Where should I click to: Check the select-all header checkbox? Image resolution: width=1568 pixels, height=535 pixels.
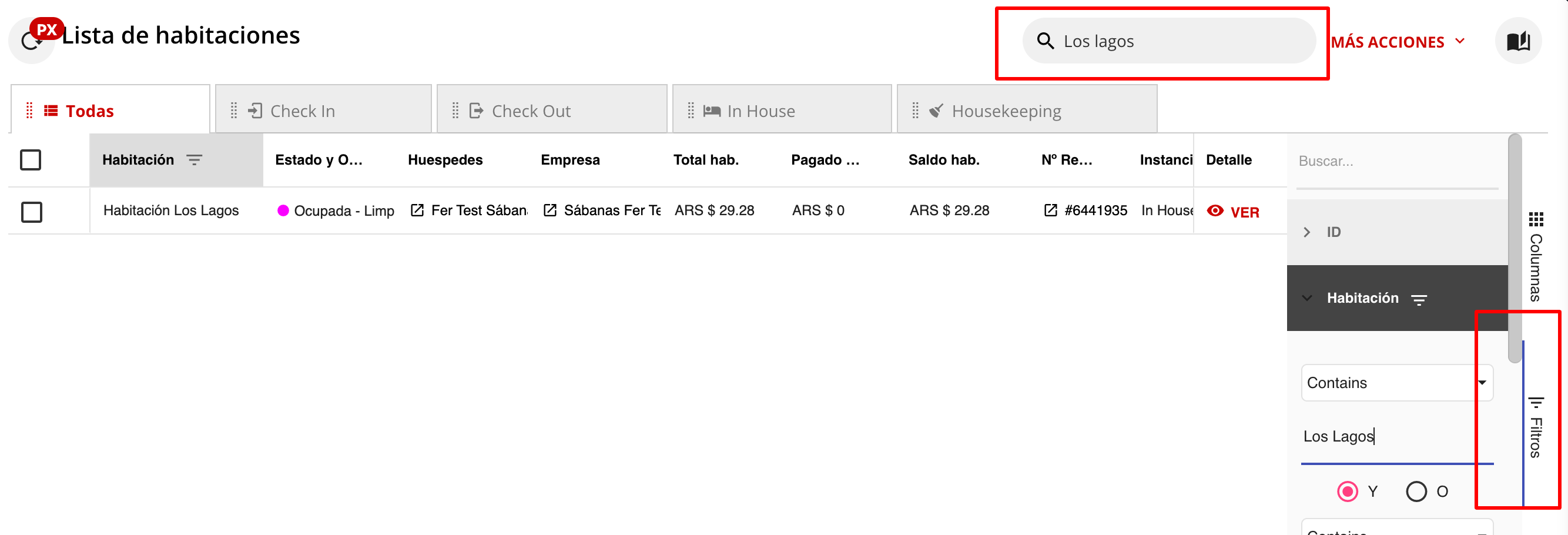[31, 160]
